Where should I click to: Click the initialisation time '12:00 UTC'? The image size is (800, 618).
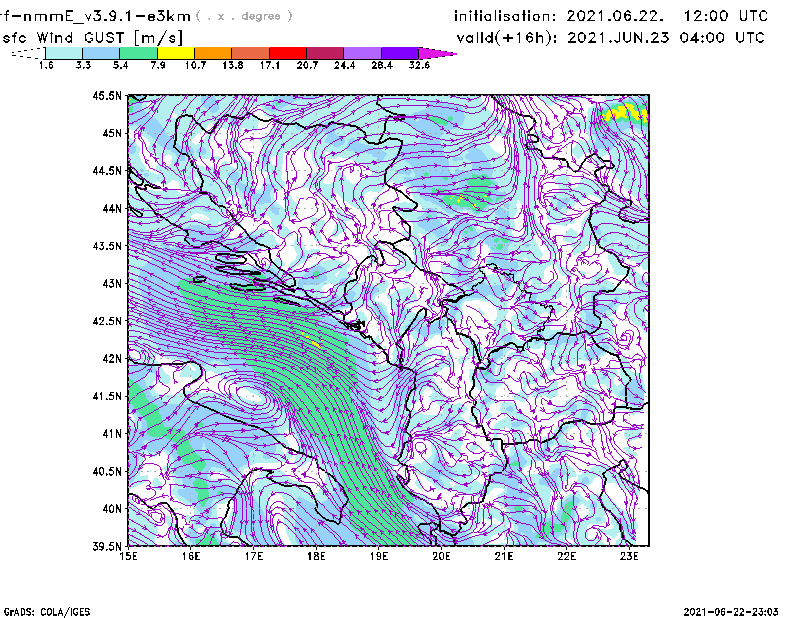click(726, 16)
